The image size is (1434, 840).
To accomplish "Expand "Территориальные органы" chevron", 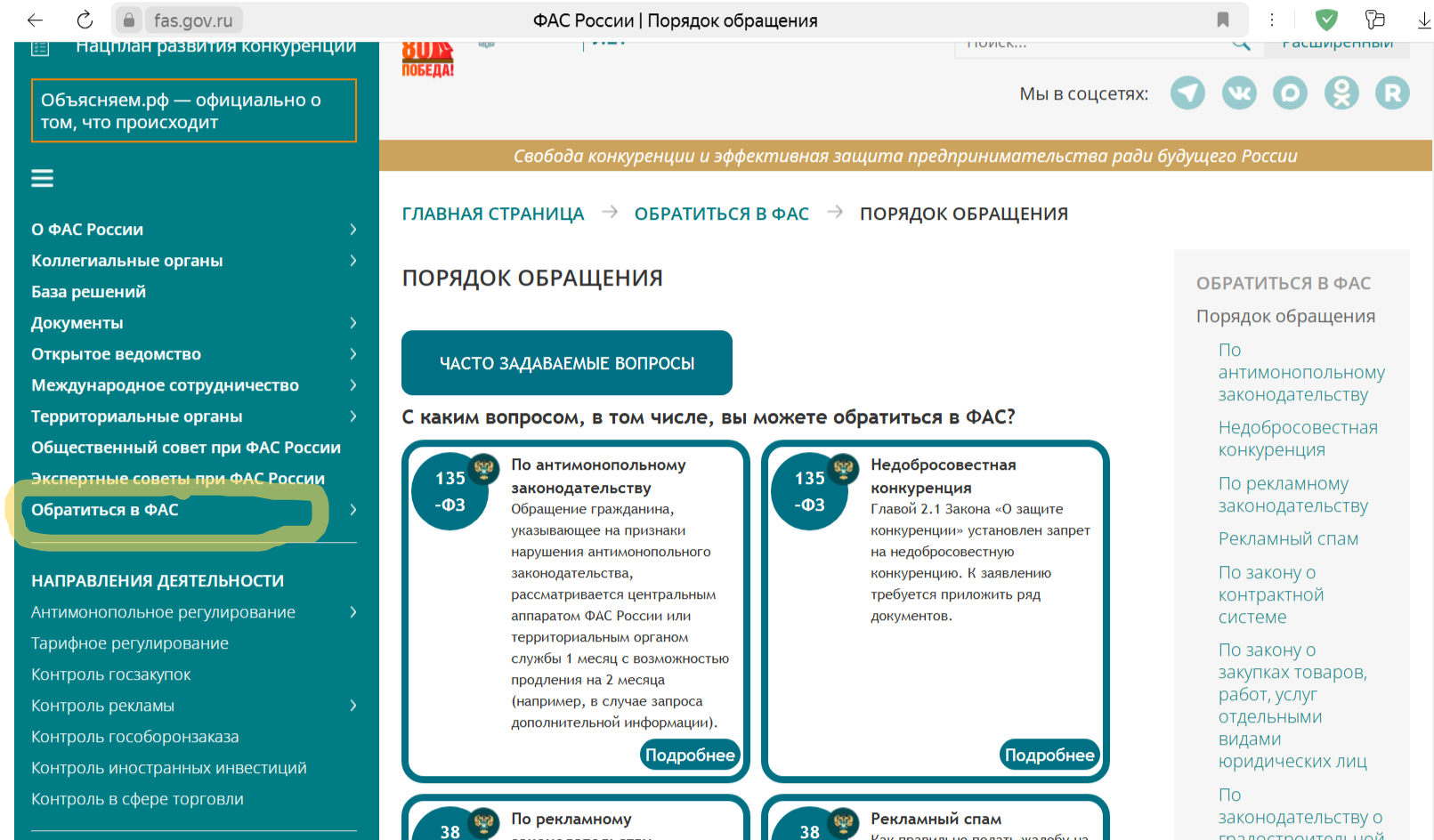I will click(x=352, y=416).
